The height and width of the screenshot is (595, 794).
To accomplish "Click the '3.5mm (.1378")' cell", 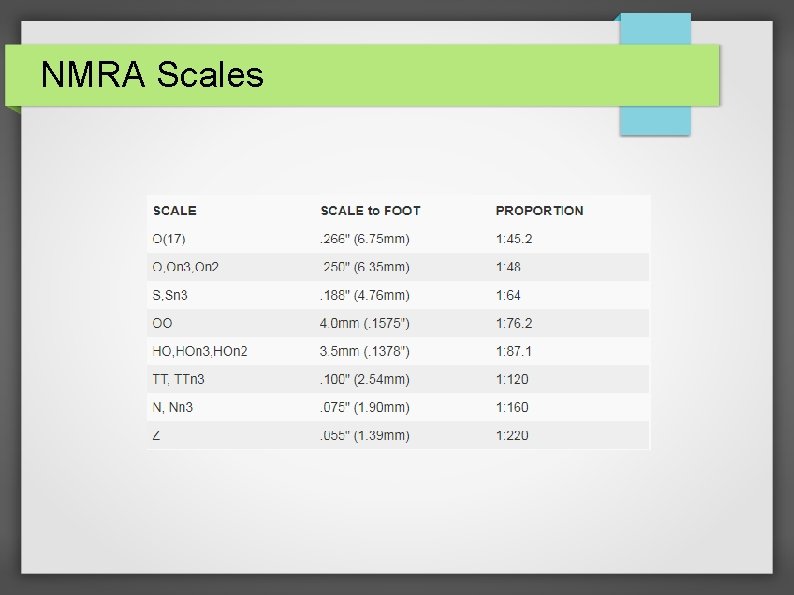I will [x=365, y=351].
